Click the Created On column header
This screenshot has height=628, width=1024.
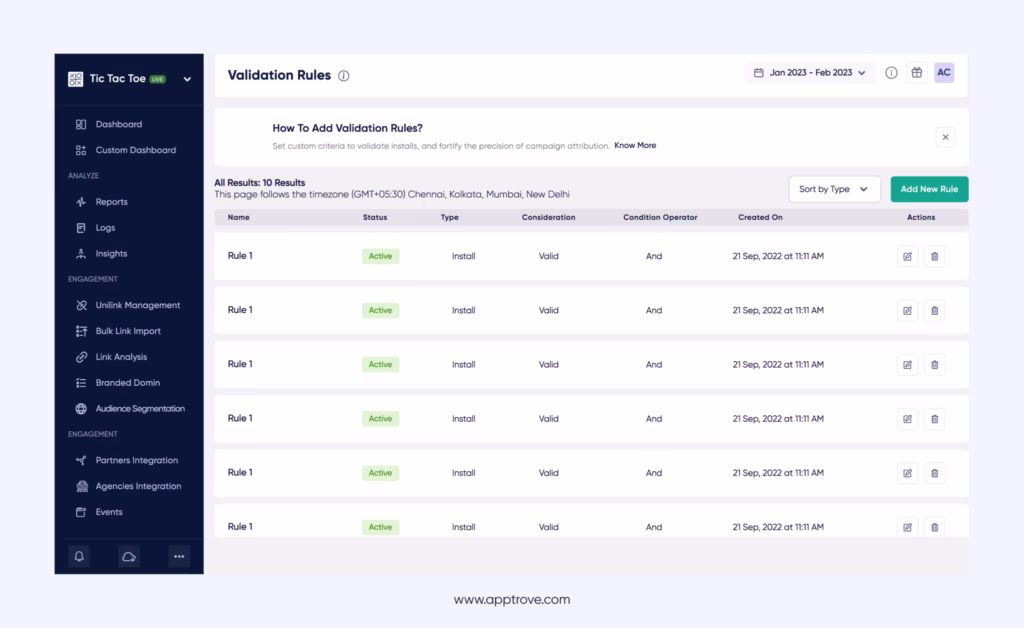coord(760,217)
